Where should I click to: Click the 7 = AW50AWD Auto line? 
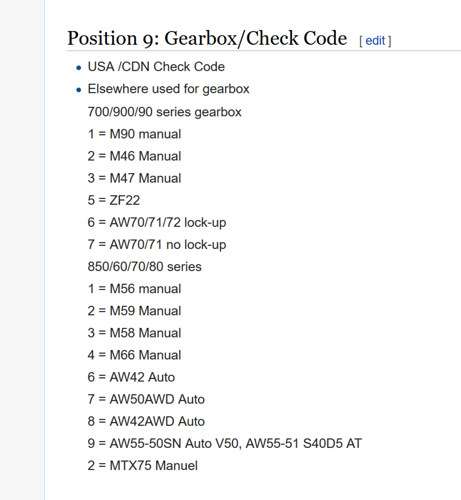click(x=146, y=399)
